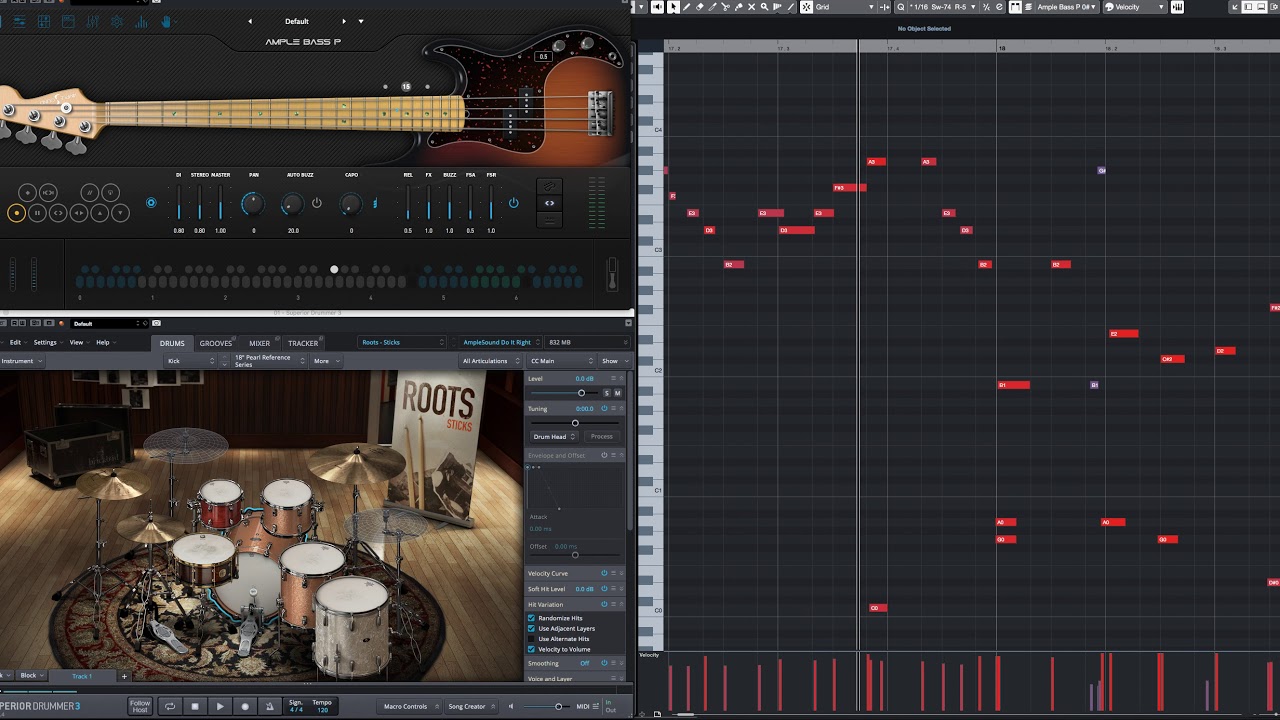Viewport: 1280px width, 720px height.
Task: Expand the Song Creator panel
Action: 470,706
